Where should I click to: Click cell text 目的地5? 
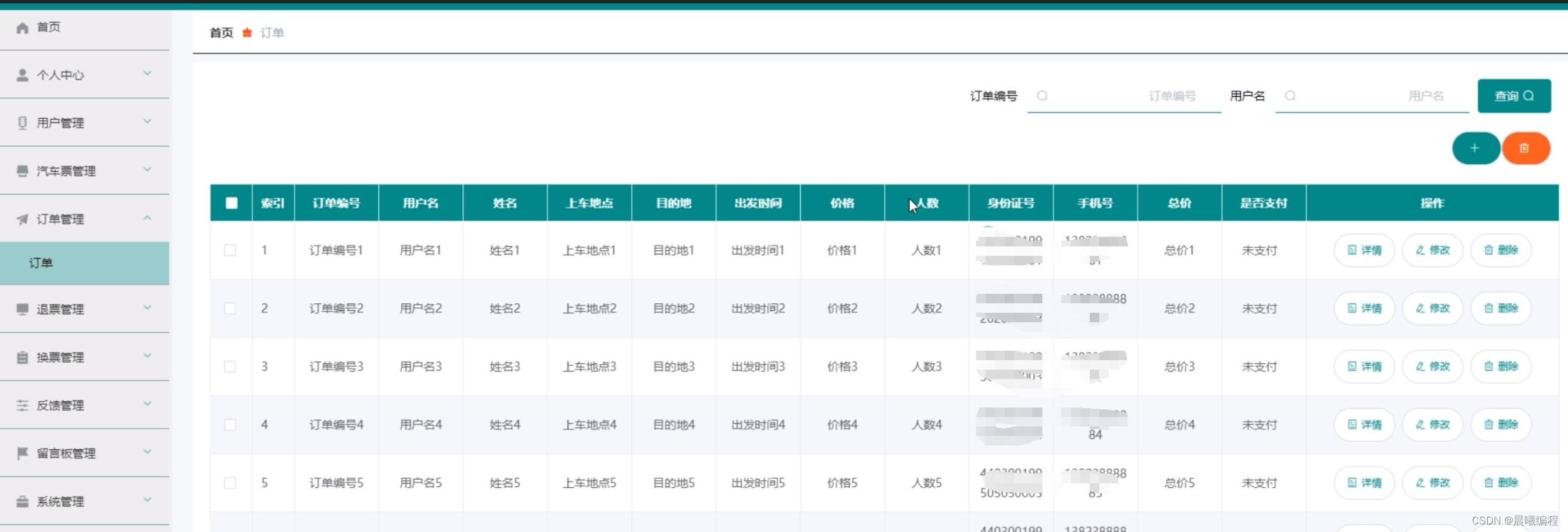click(673, 483)
